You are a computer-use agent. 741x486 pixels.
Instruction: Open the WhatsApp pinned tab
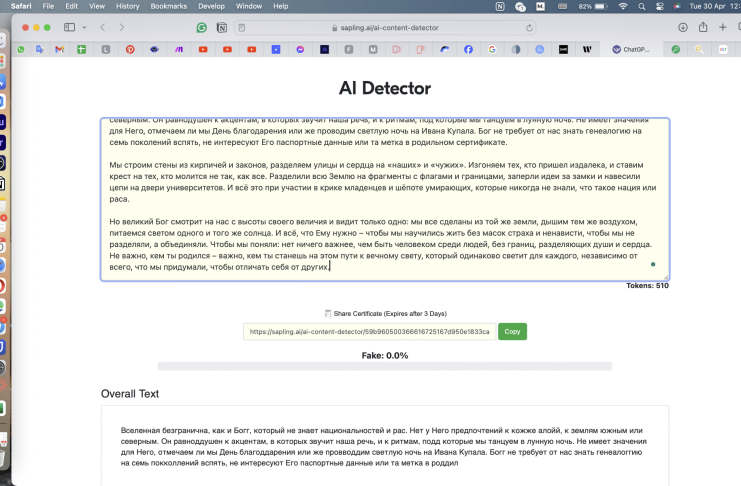pyautogui.click(x=21, y=49)
